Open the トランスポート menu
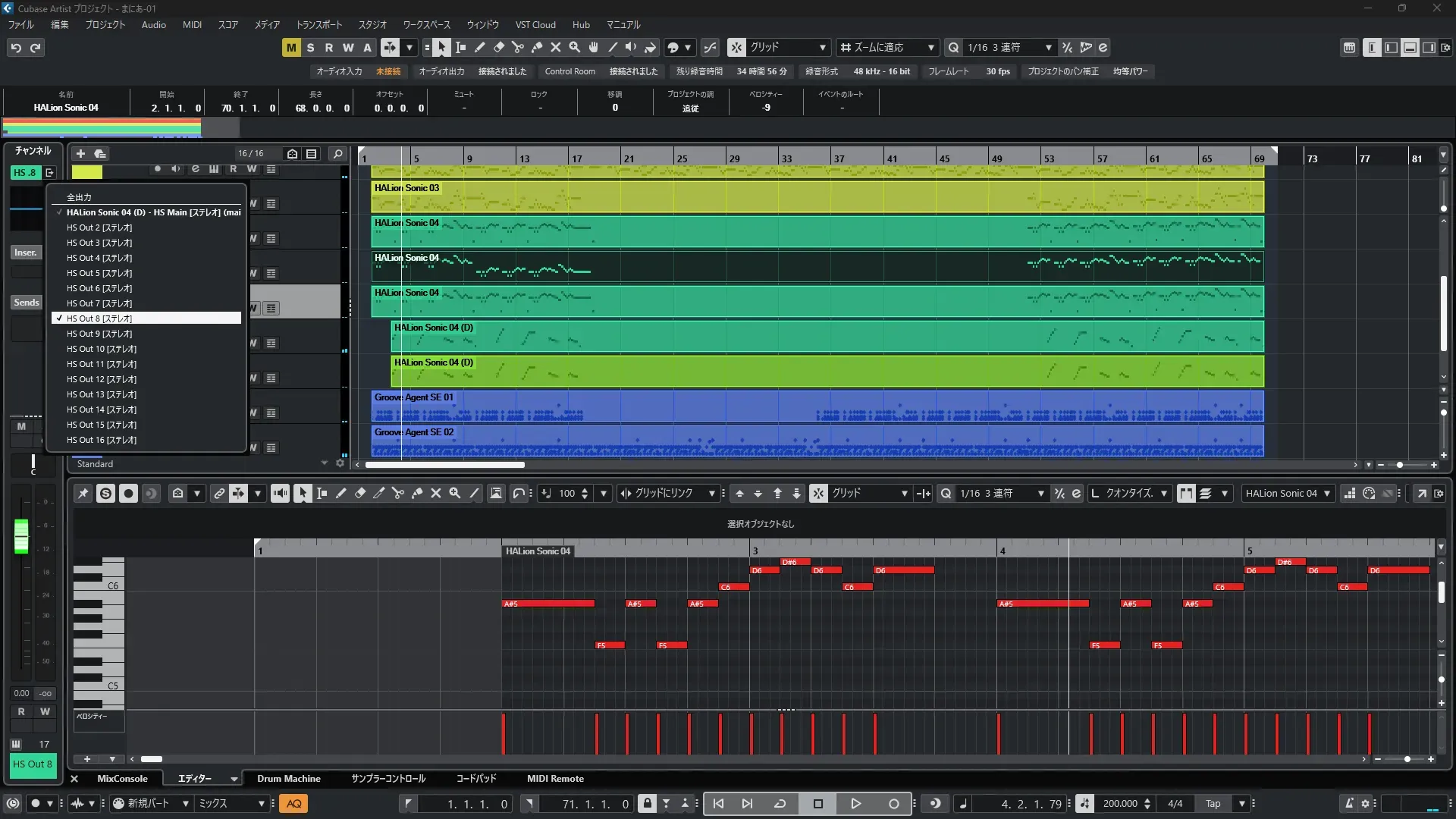Screen dimensions: 1456x819 (x=318, y=25)
